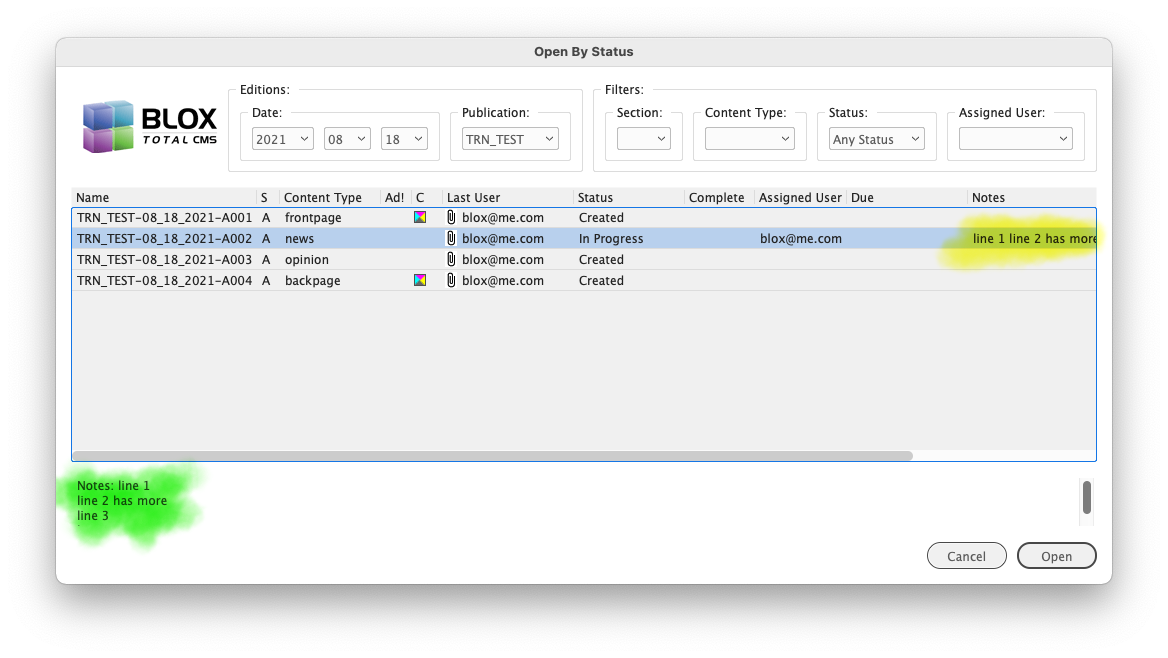Sort by the S column header
The width and height of the screenshot is (1168, 658).
(268, 197)
